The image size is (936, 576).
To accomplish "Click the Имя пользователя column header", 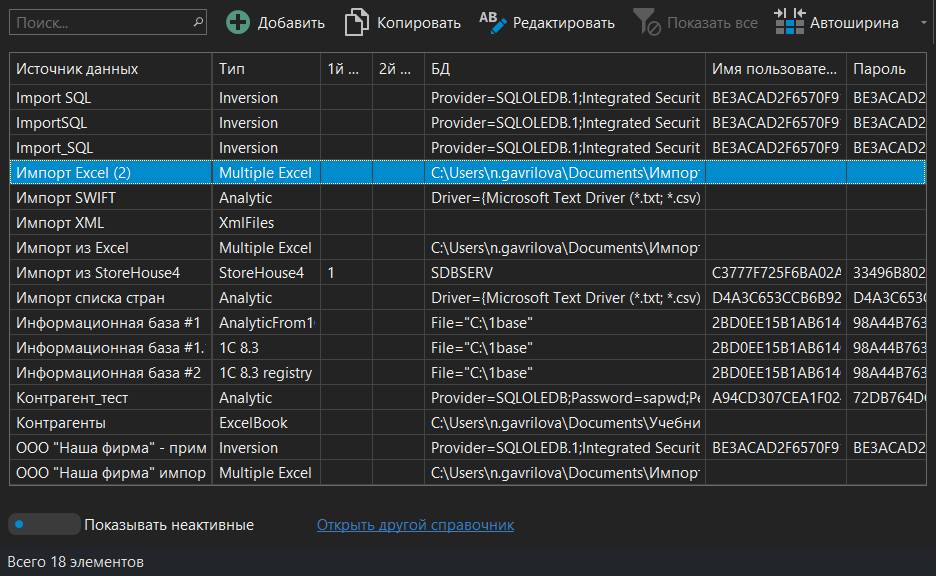I will point(775,69).
